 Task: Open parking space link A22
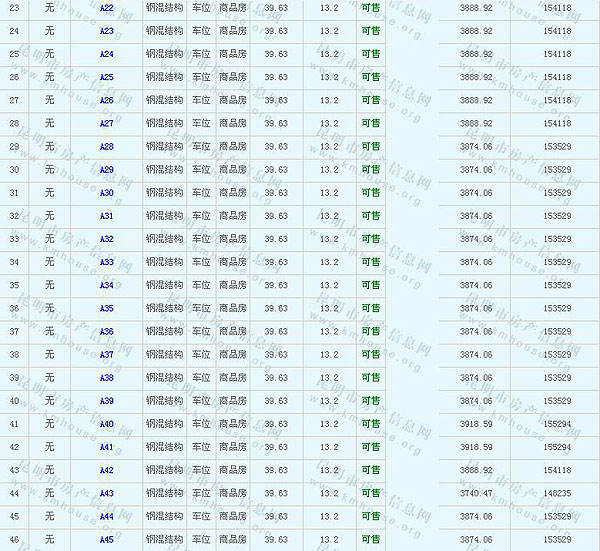coord(107,8)
